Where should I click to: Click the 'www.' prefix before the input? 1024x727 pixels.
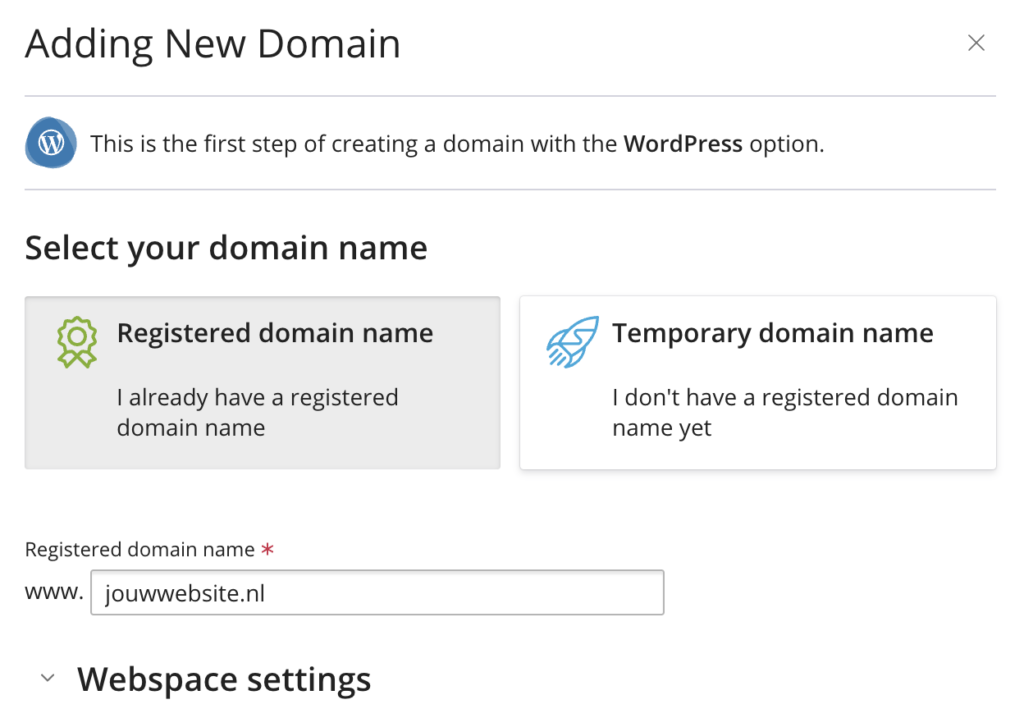54,592
